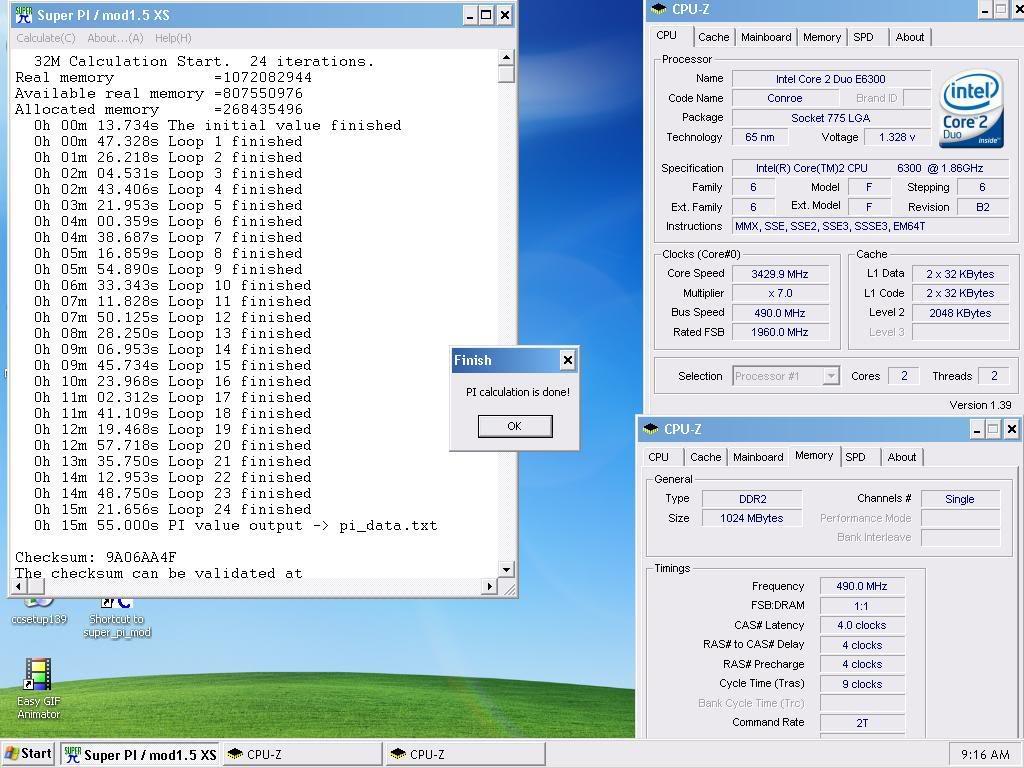Viewport: 1024px width, 768px height.
Task: Click the Intel Core 2 Duo logo
Action: click(x=970, y=108)
